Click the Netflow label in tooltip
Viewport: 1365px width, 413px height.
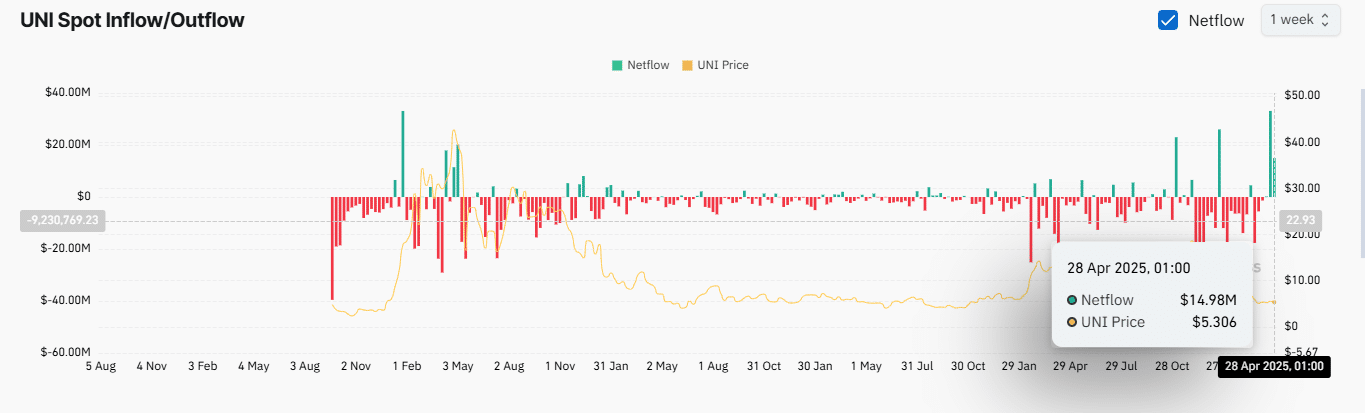(1107, 299)
